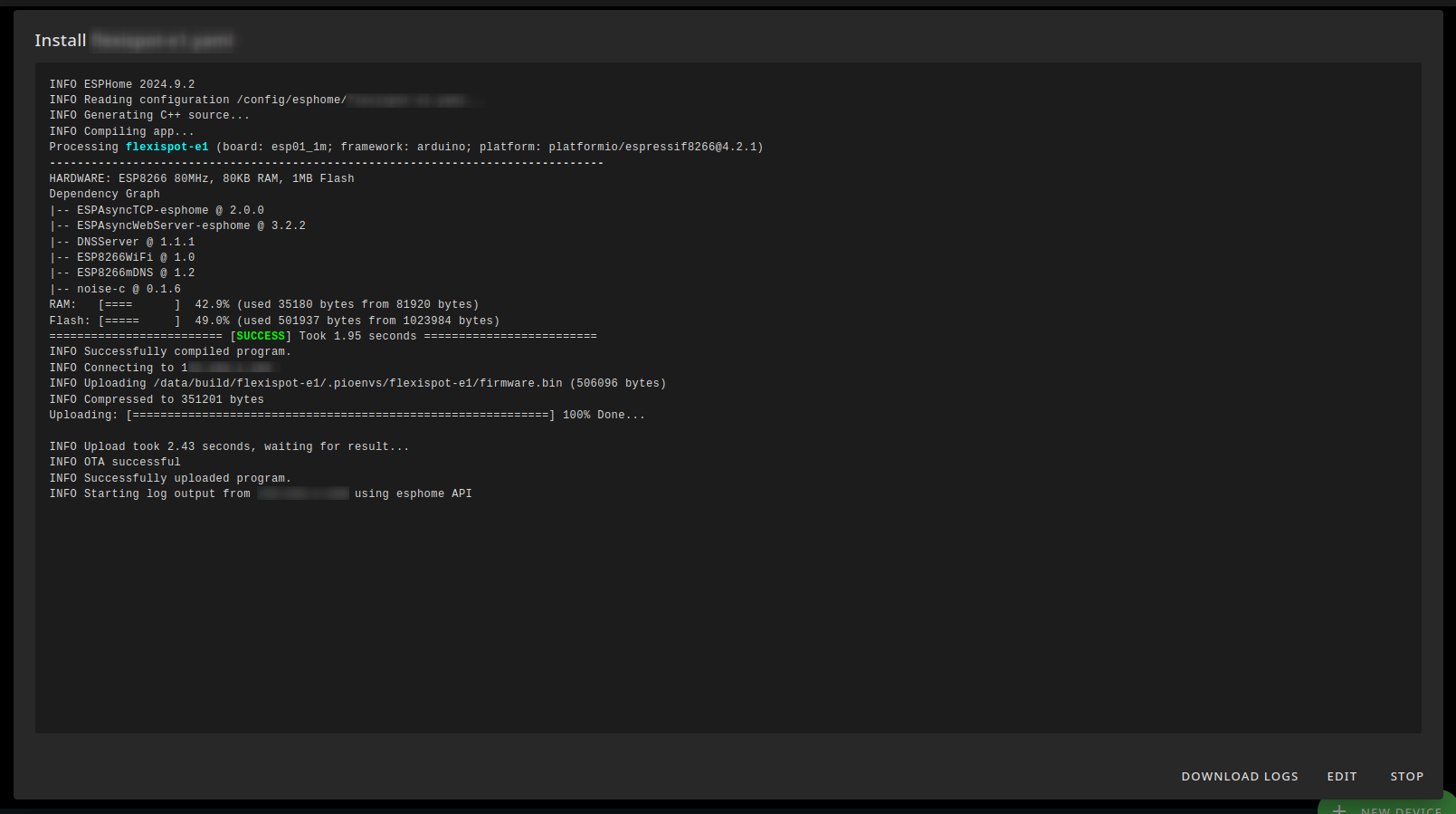
Task: Click the DOWNLOAD LOGS button
Action: click(1239, 777)
